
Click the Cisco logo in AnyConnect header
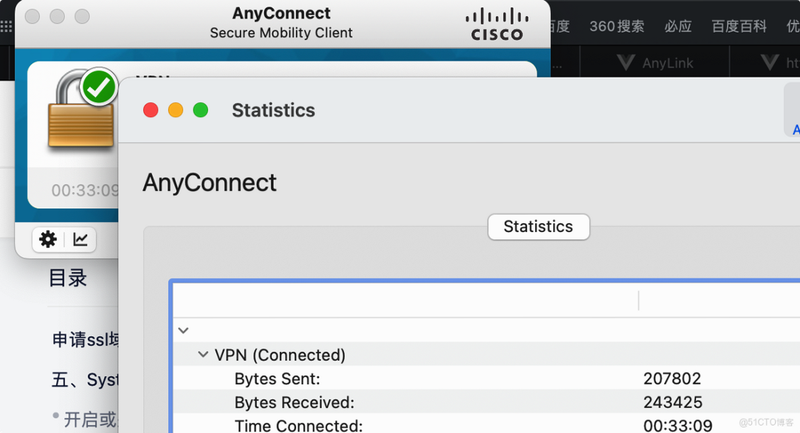(x=497, y=24)
